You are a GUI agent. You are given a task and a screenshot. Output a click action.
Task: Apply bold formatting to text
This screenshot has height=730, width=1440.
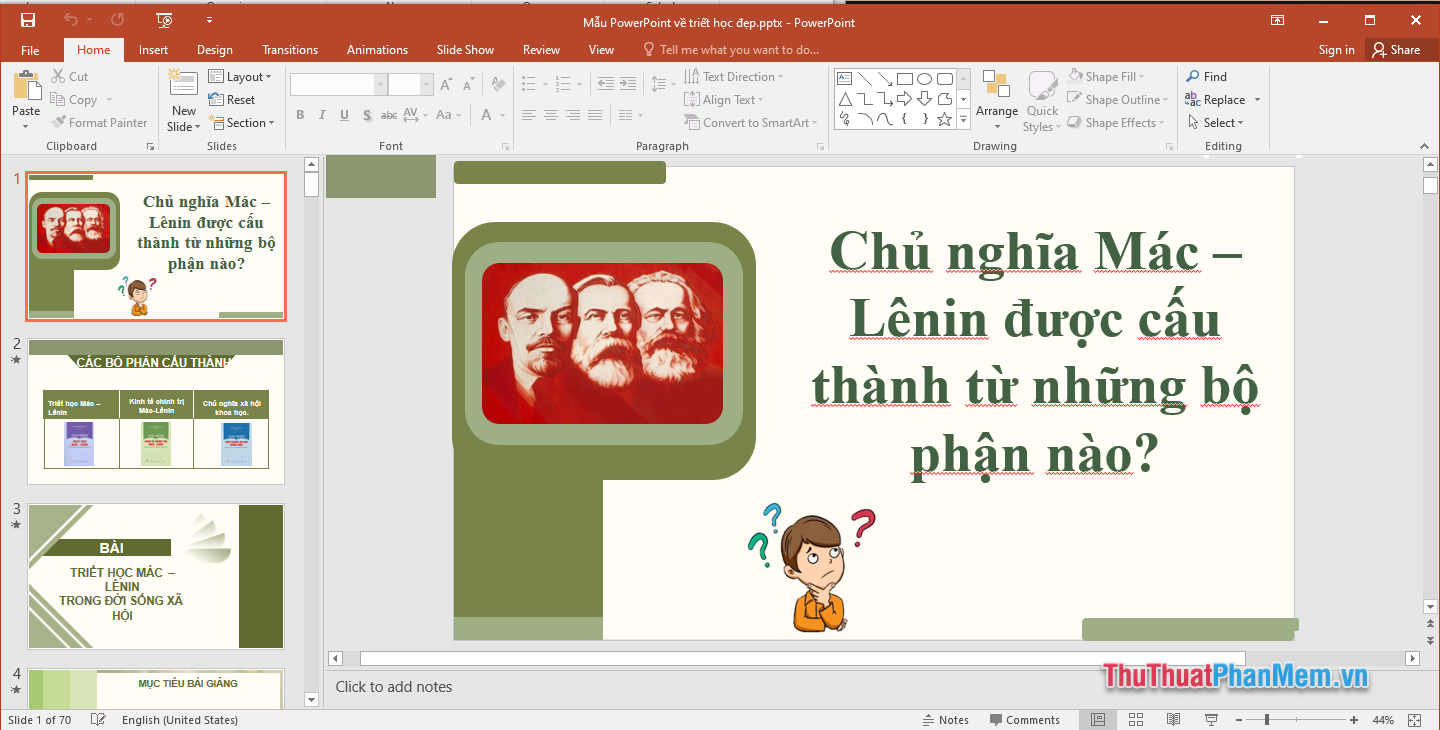point(300,115)
